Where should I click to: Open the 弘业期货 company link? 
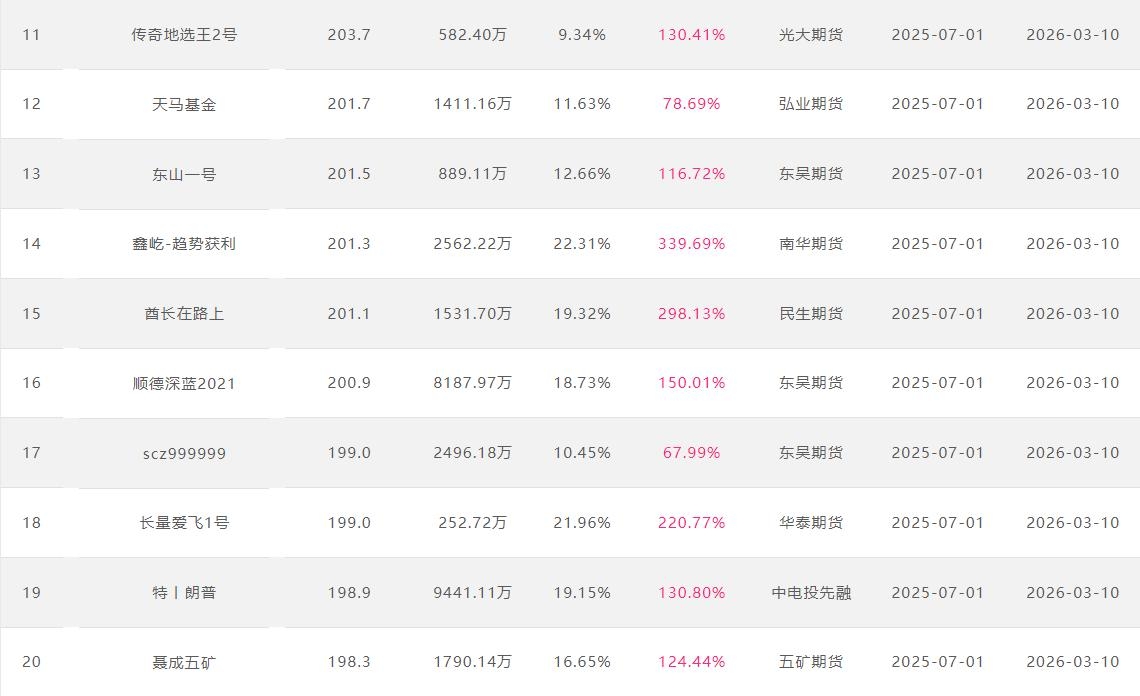point(811,104)
